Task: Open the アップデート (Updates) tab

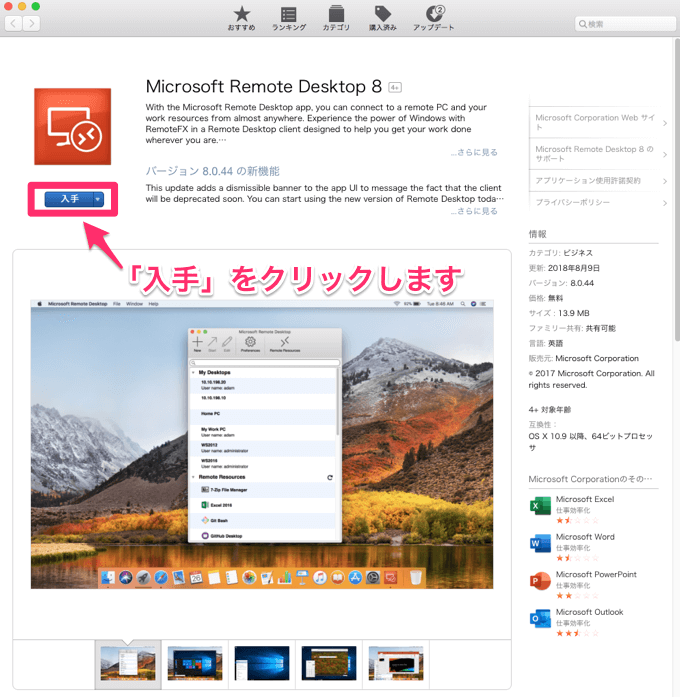Action: 434,18
